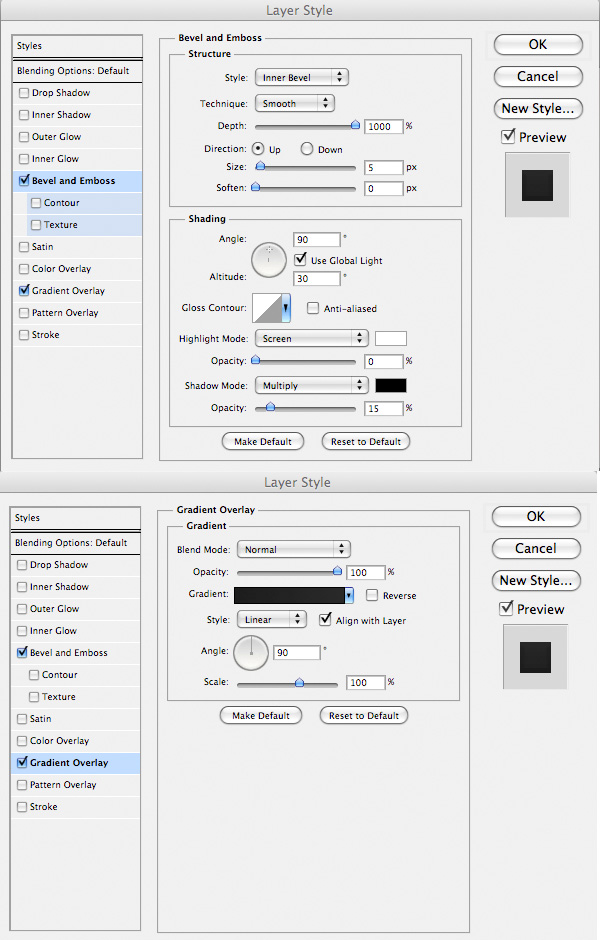600x940 pixels.
Task: Click the Gradient Overlay angle dial
Action: click(x=251, y=653)
